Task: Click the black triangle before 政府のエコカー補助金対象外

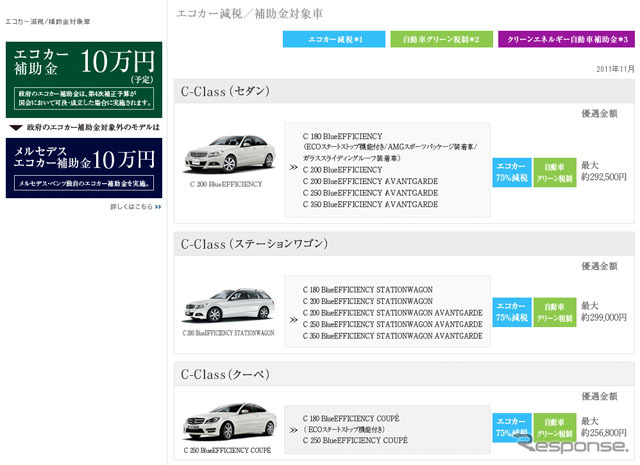Action: [16, 128]
